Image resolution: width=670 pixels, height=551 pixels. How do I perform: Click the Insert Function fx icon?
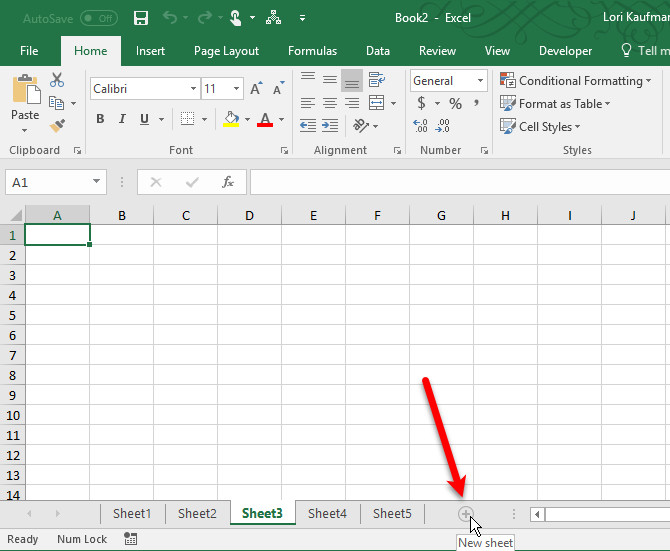(228, 182)
